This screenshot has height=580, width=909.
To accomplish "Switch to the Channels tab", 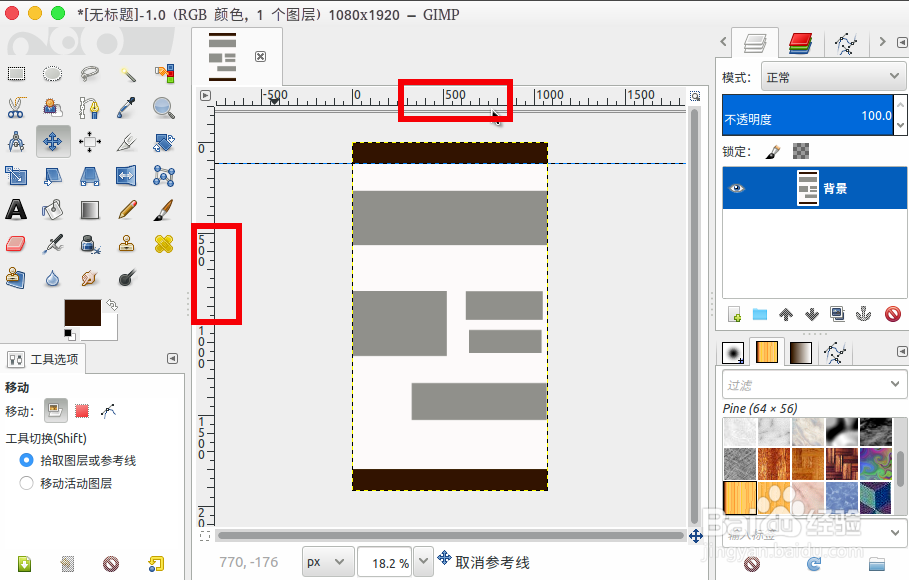I will (x=800, y=44).
